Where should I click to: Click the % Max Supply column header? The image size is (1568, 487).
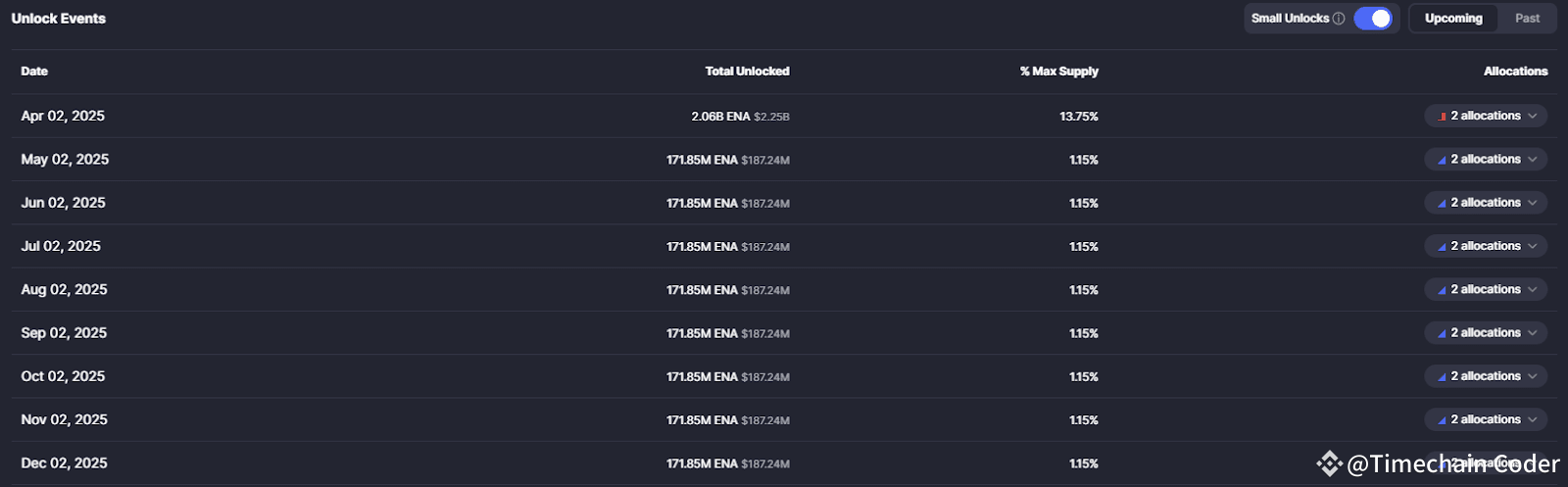[1058, 72]
